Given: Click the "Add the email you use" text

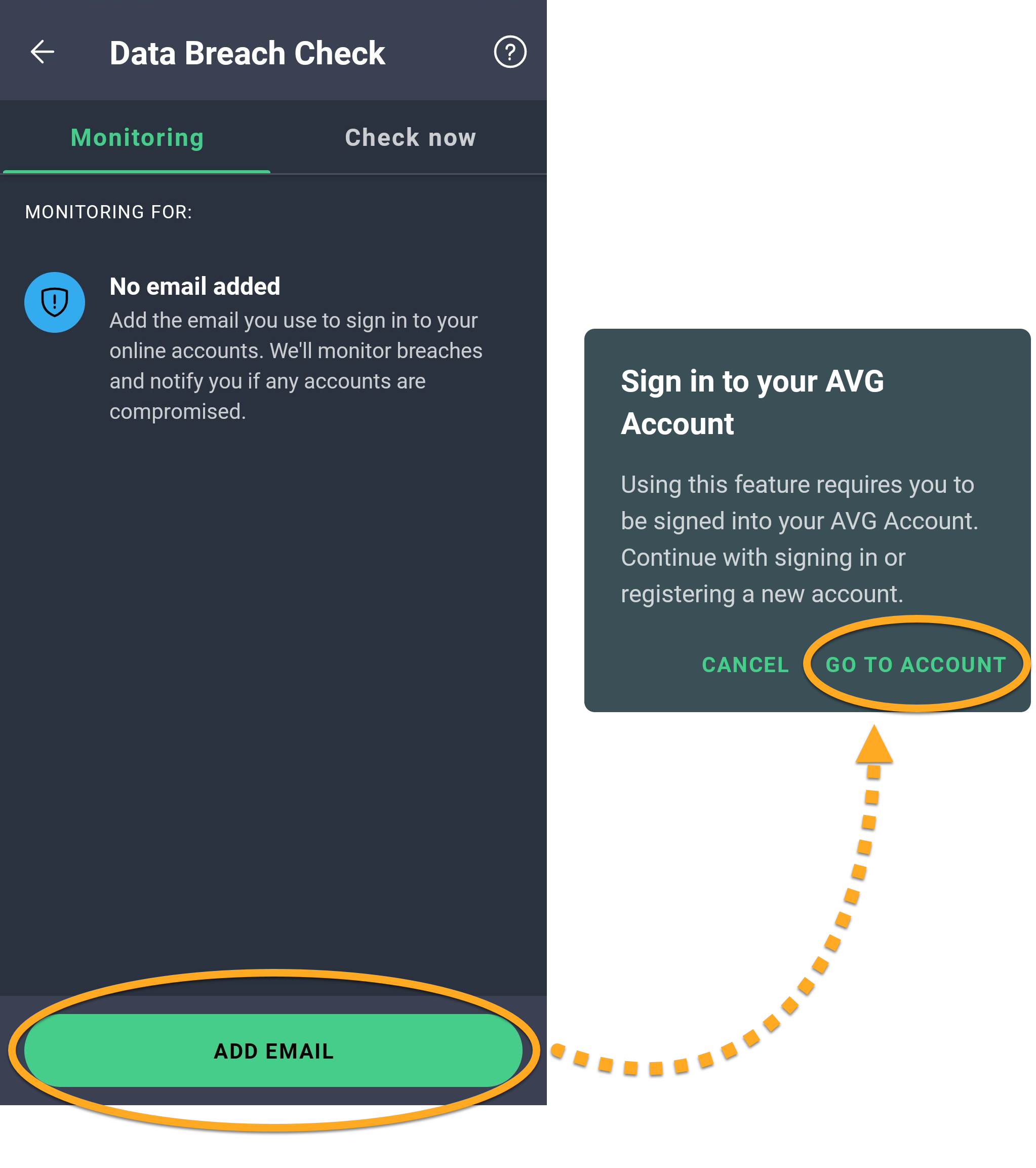Looking at the screenshot, I should pos(293,321).
